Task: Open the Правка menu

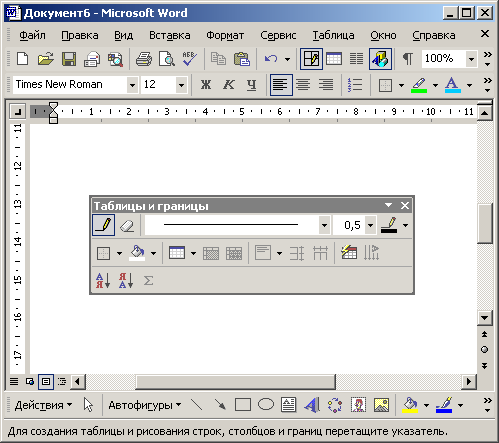Action: coord(80,35)
